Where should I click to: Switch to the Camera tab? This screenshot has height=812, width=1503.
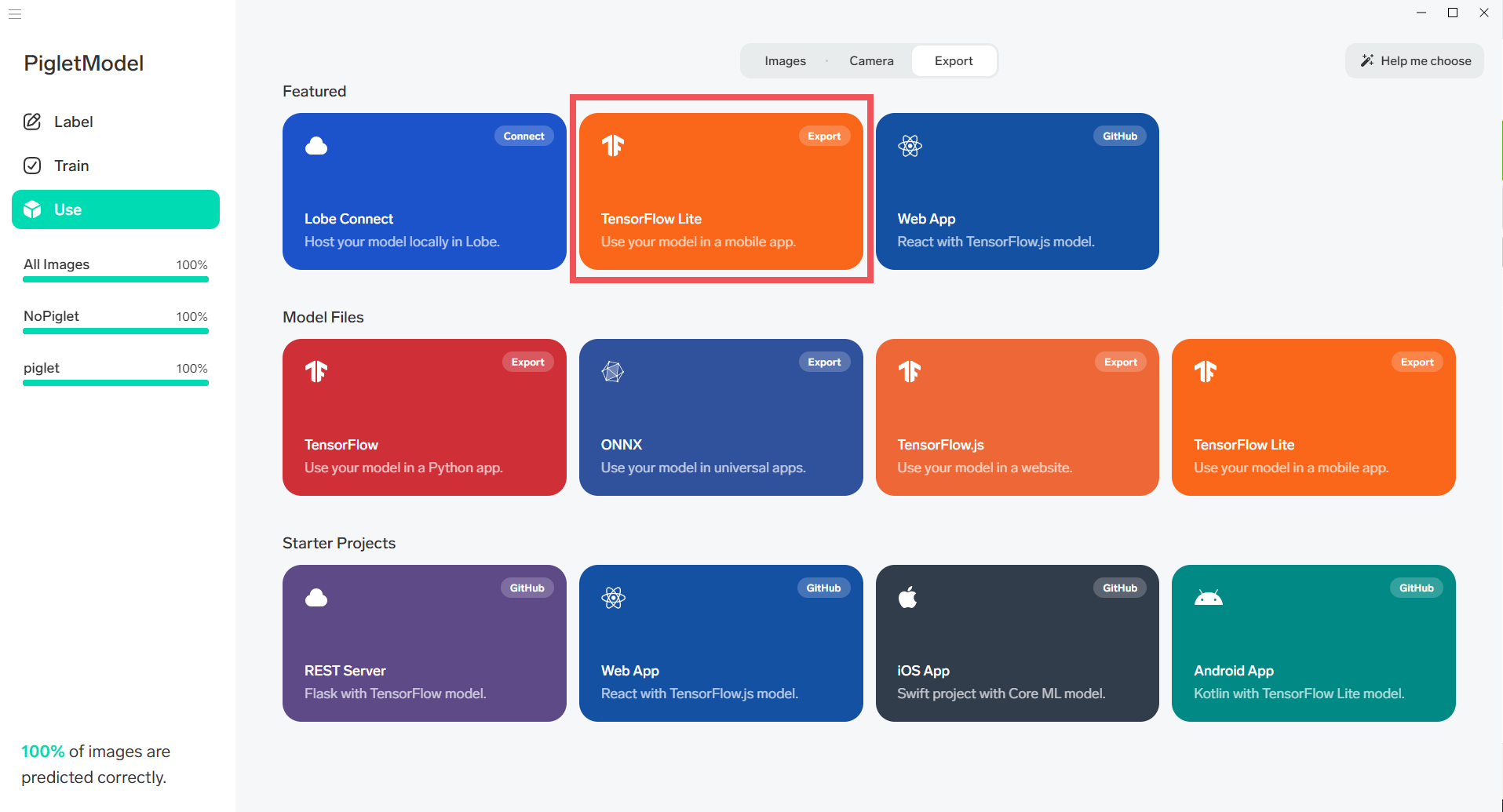coord(871,60)
